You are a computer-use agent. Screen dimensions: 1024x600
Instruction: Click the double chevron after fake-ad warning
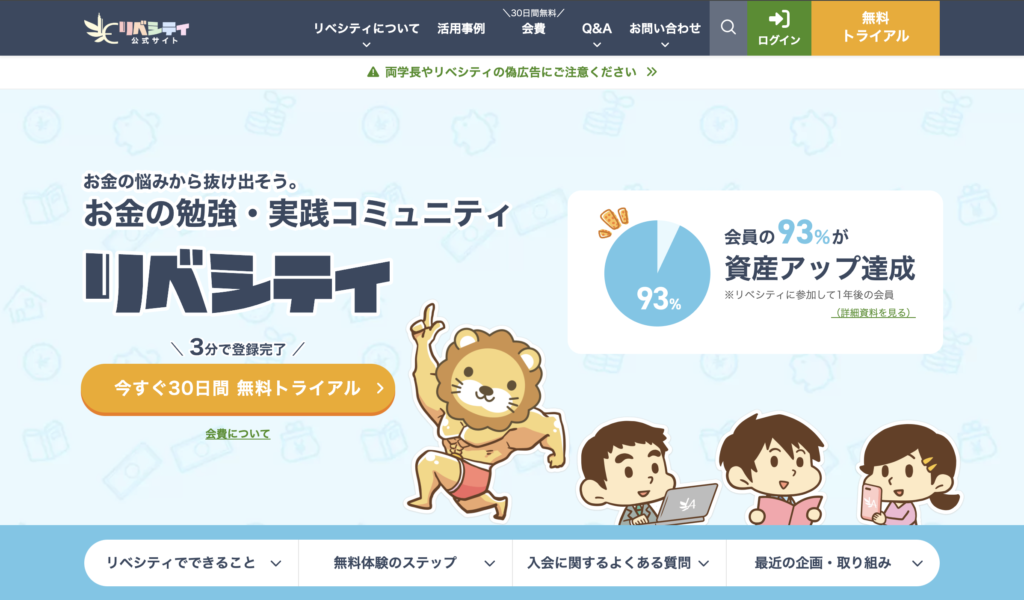(x=651, y=72)
